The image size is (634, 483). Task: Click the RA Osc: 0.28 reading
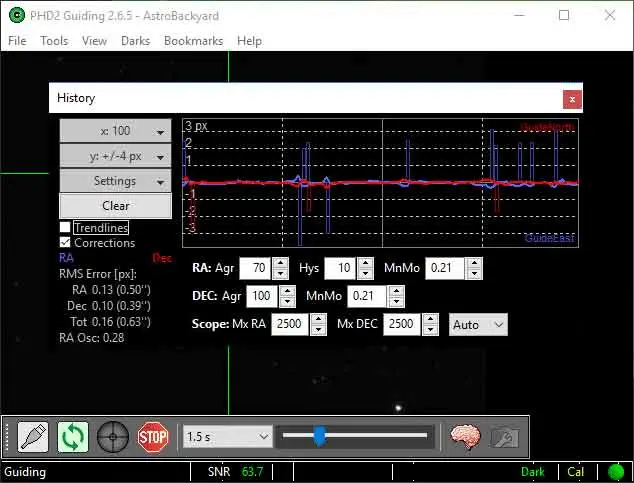[x=92, y=338]
